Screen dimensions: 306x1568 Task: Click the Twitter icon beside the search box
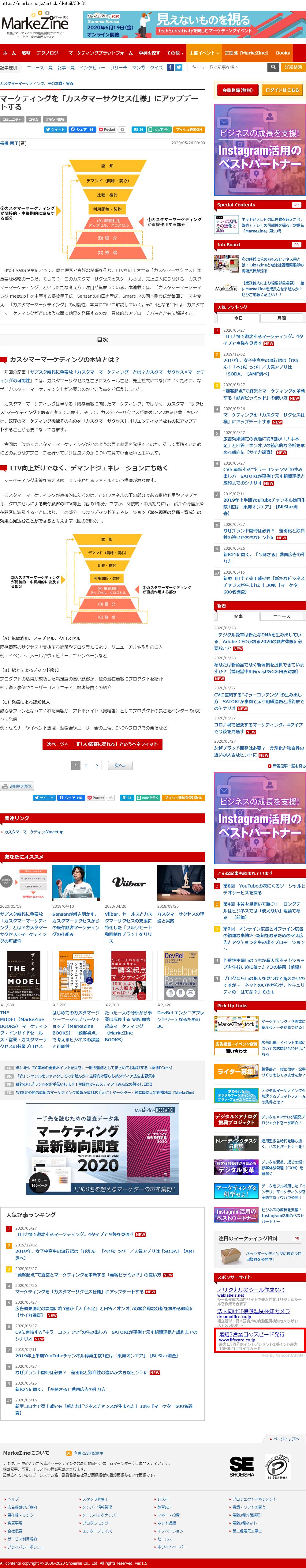coord(179,68)
